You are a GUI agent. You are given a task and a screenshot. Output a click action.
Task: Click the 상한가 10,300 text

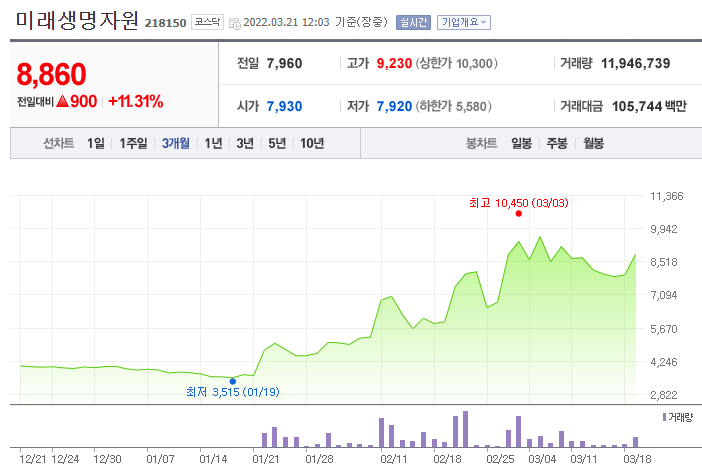pos(456,64)
